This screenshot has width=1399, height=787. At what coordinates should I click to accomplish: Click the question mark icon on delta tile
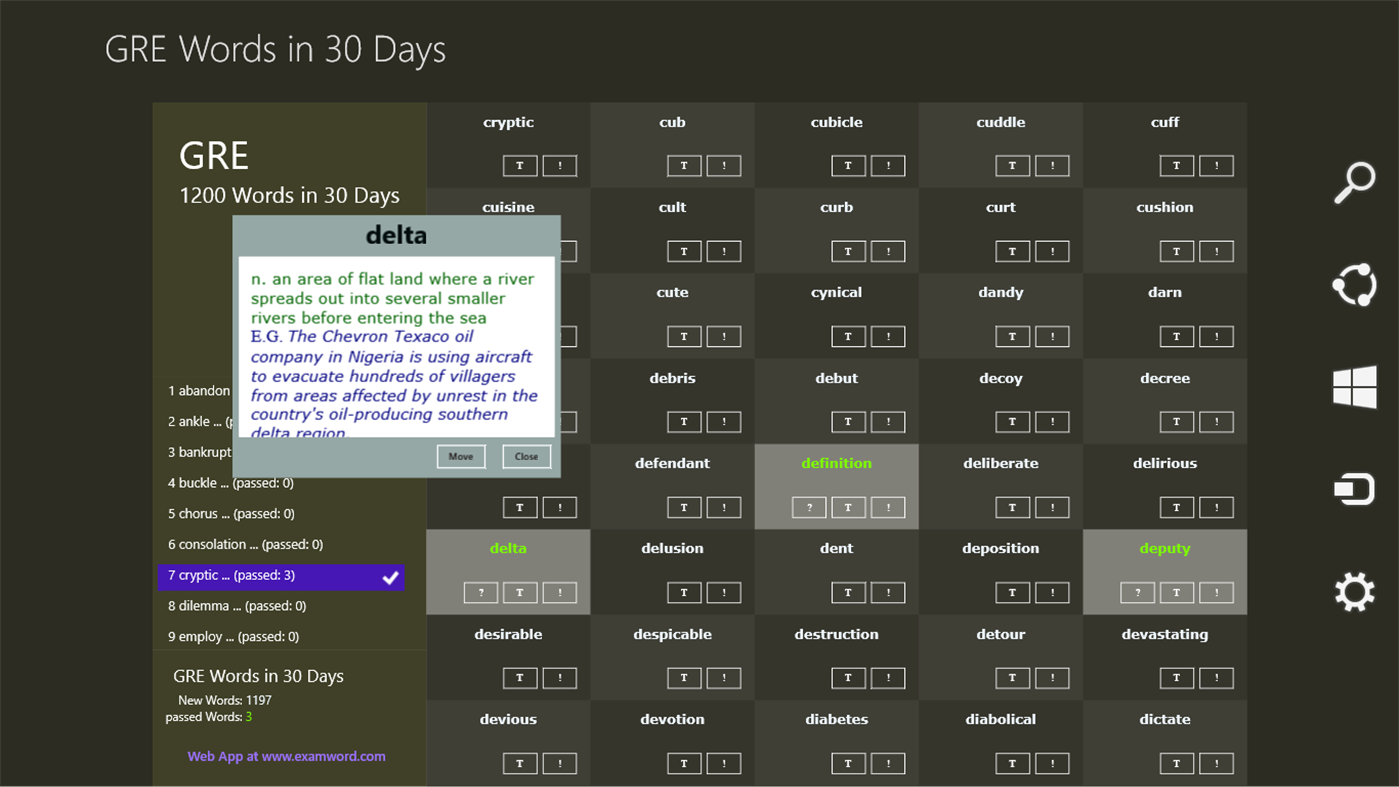coord(481,592)
